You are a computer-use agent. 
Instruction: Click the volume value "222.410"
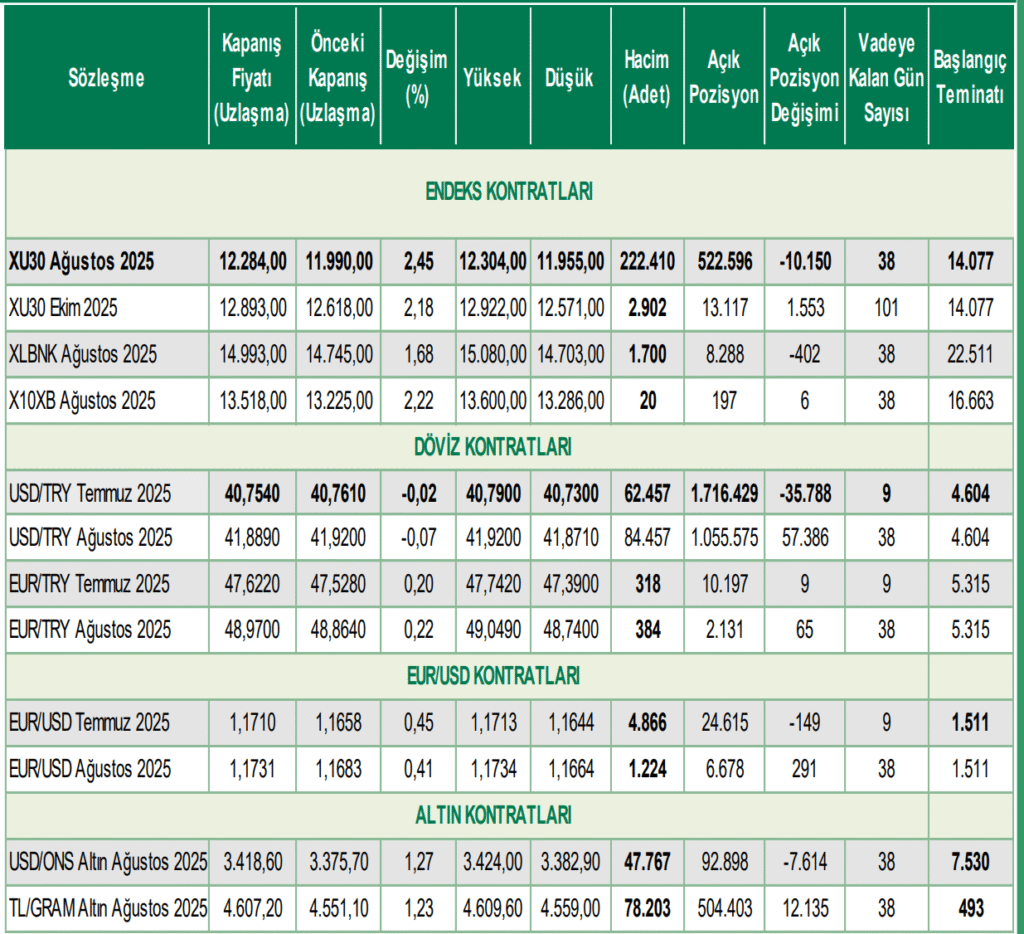click(647, 262)
